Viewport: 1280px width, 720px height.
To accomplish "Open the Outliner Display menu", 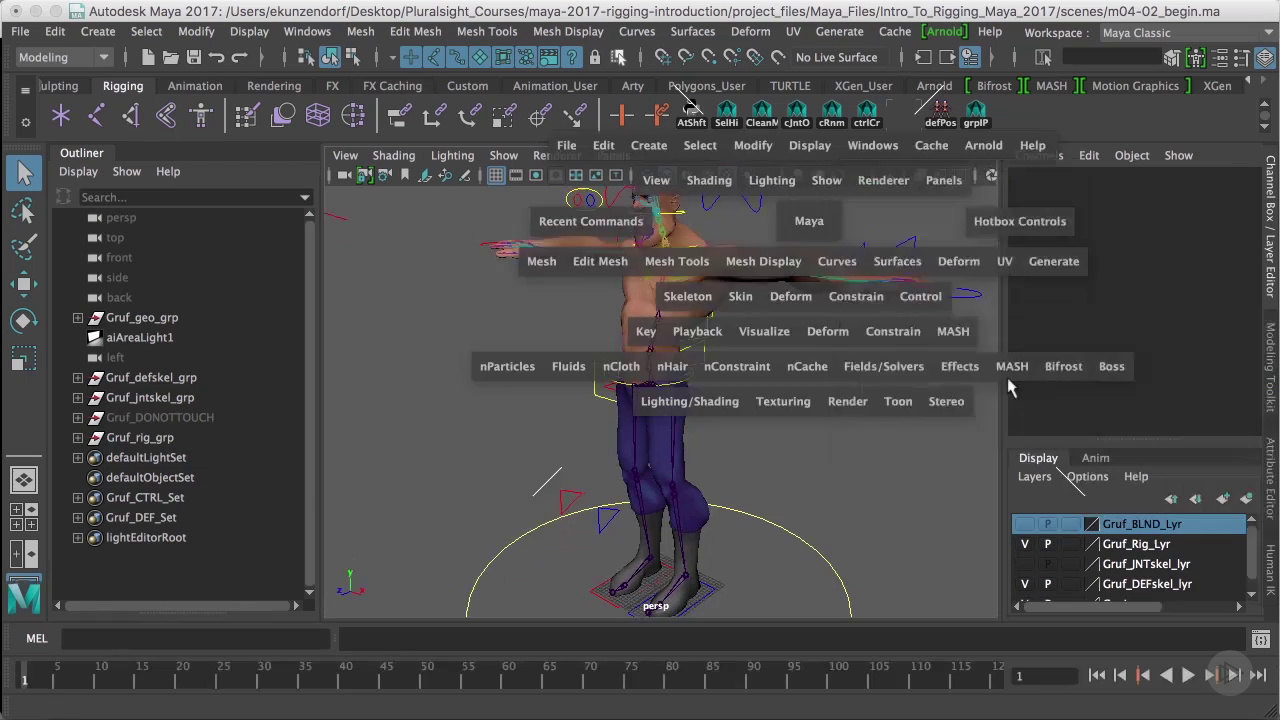I will point(78,172).
